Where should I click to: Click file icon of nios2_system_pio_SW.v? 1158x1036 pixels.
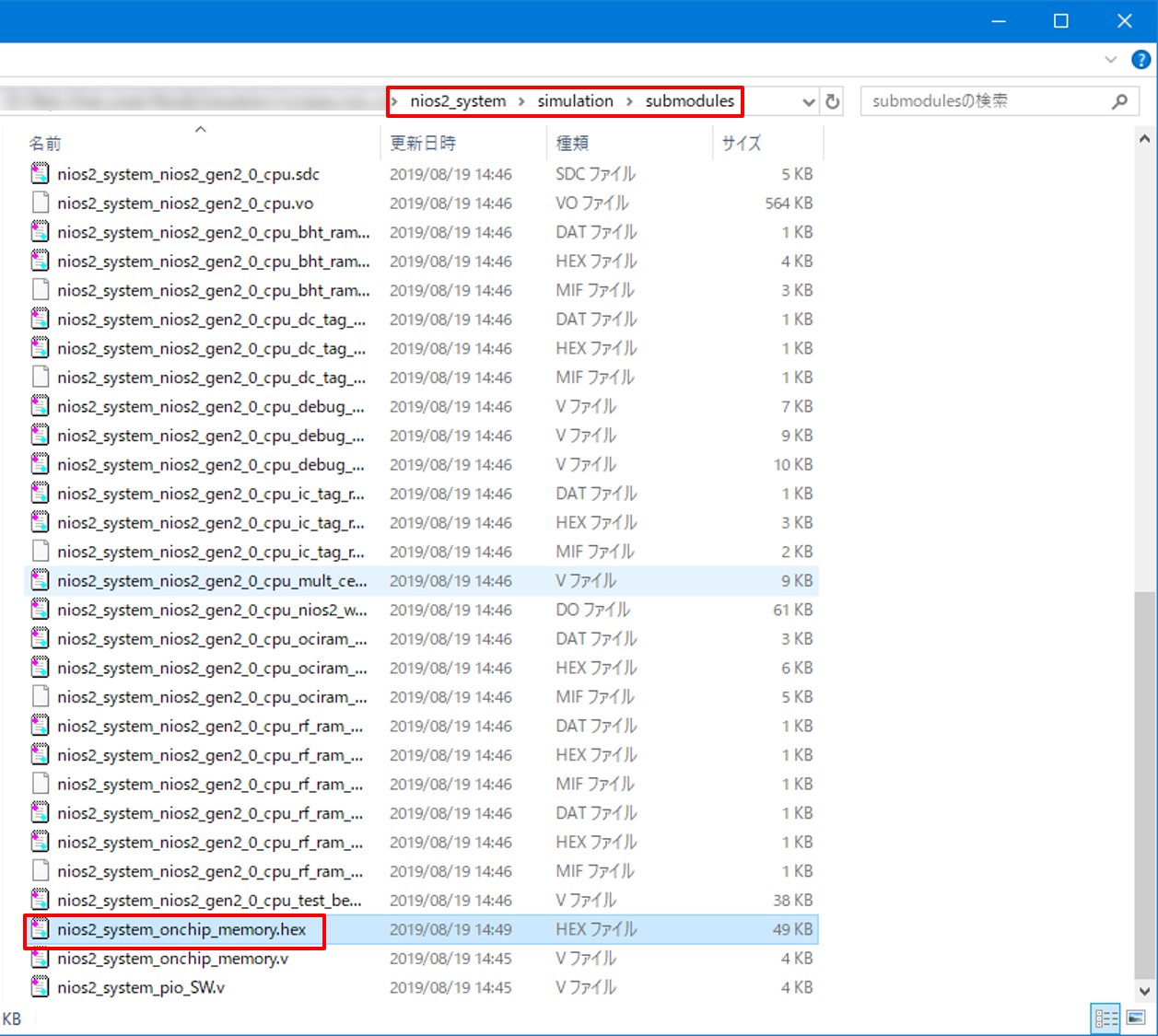[40, 987]
